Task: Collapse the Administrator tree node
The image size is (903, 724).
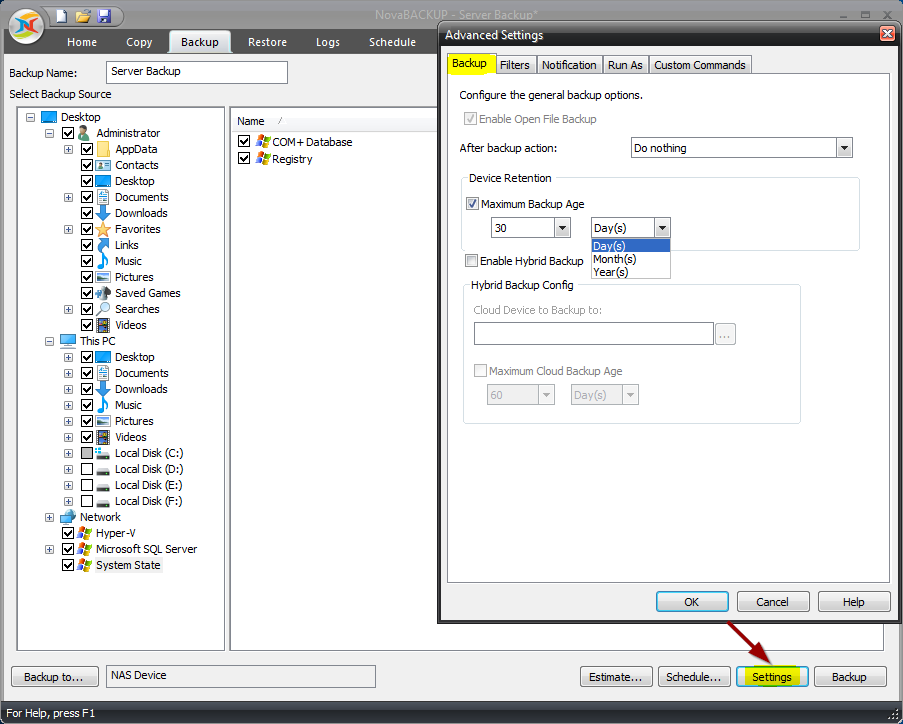Action: click(x=50, y=133)
